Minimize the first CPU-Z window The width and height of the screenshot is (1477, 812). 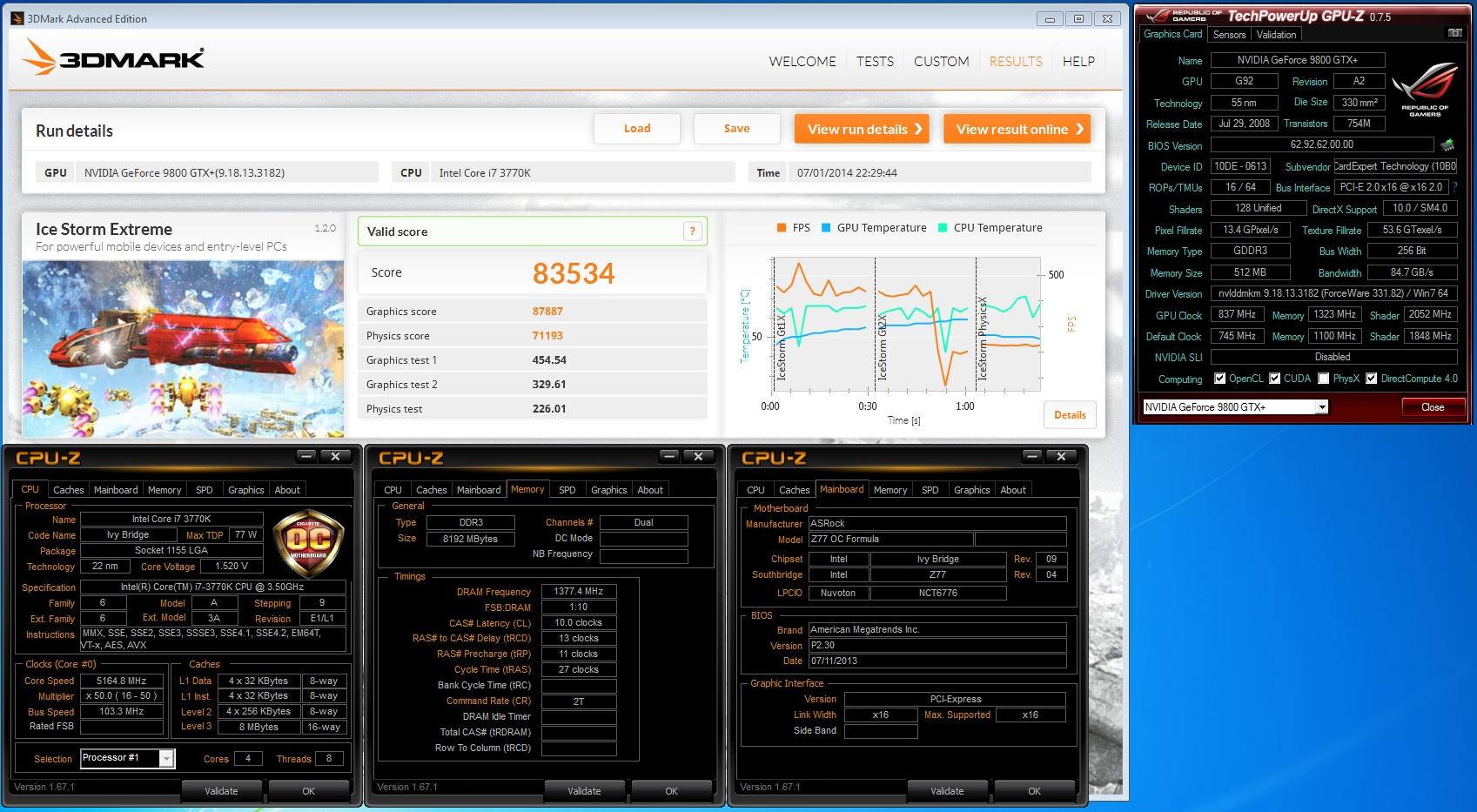pos(306,456)
